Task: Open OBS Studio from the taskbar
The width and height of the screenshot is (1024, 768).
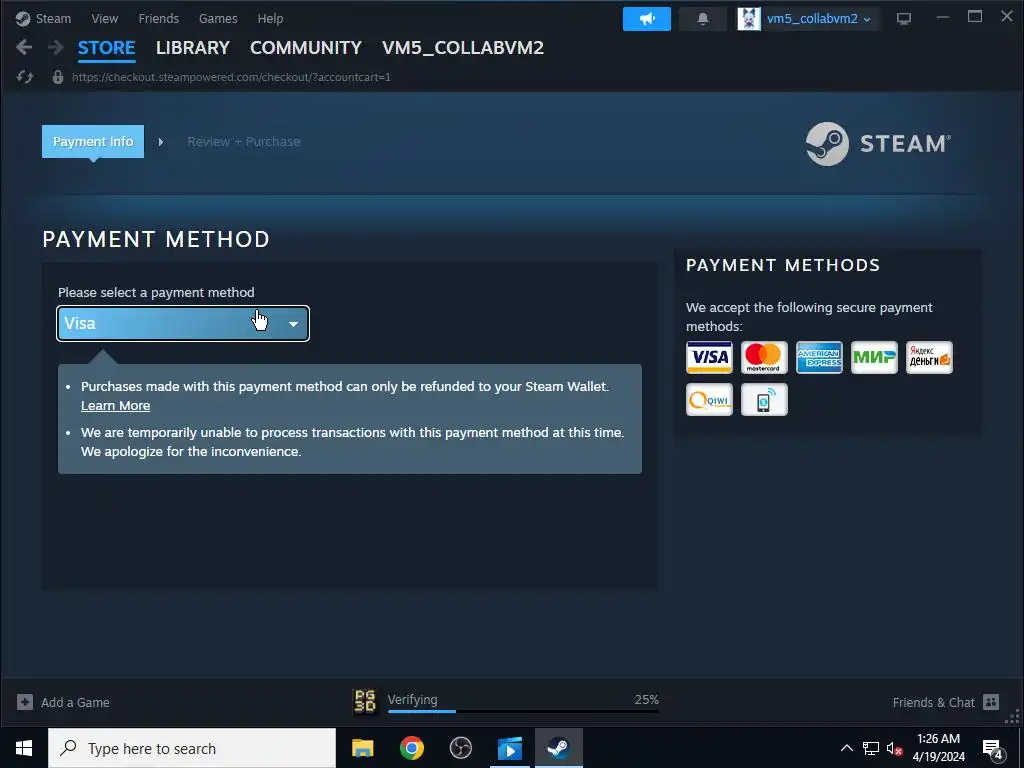Action: (x=461, y=748)
